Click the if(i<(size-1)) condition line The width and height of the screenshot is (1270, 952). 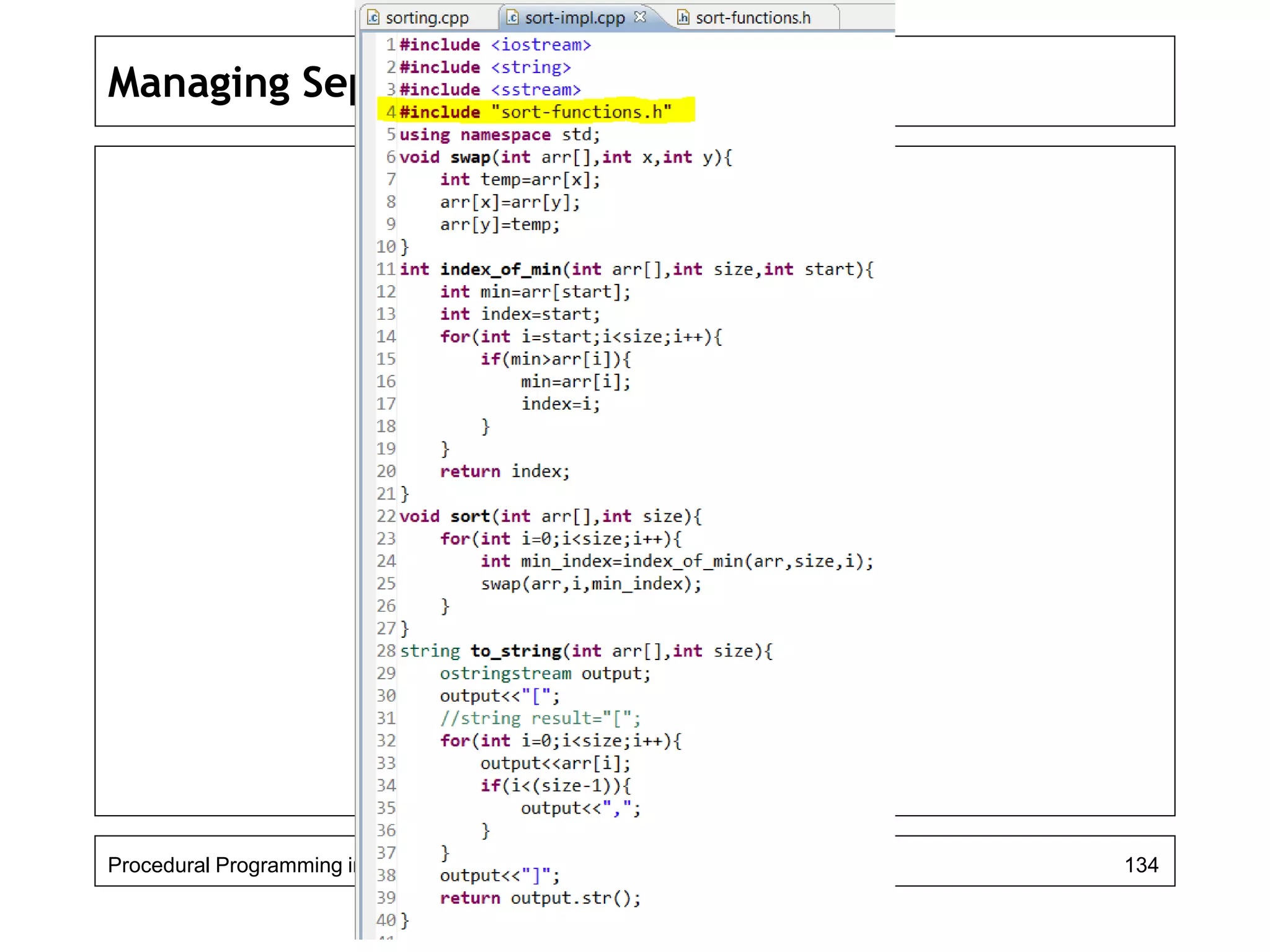coord(556,786)
